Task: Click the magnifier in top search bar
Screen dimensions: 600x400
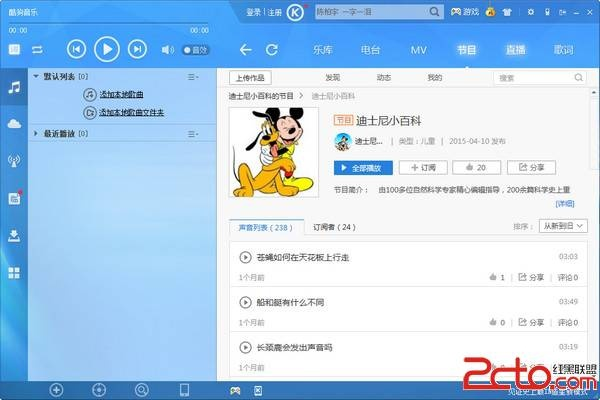Action: coord(434,12)
